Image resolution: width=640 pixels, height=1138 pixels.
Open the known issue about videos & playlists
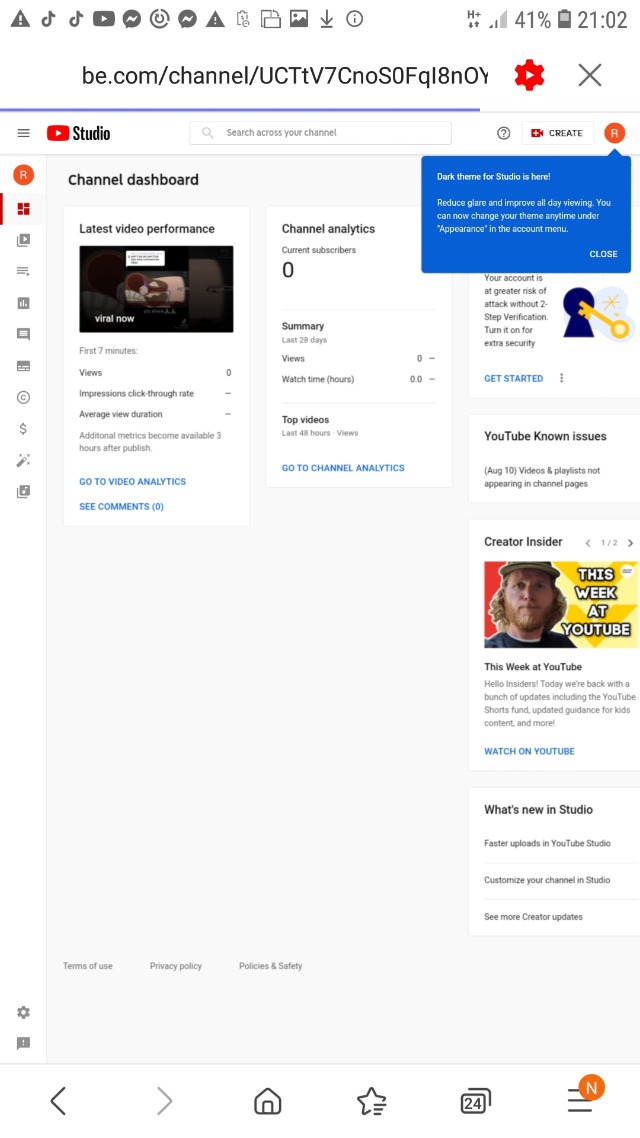click(x=542, y=477)
